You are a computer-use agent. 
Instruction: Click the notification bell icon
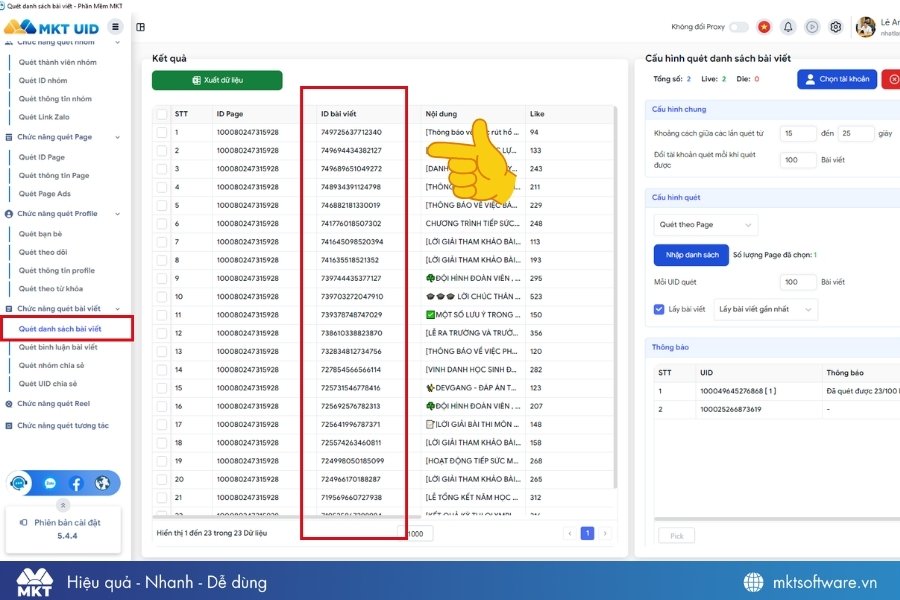pos(788,27)
